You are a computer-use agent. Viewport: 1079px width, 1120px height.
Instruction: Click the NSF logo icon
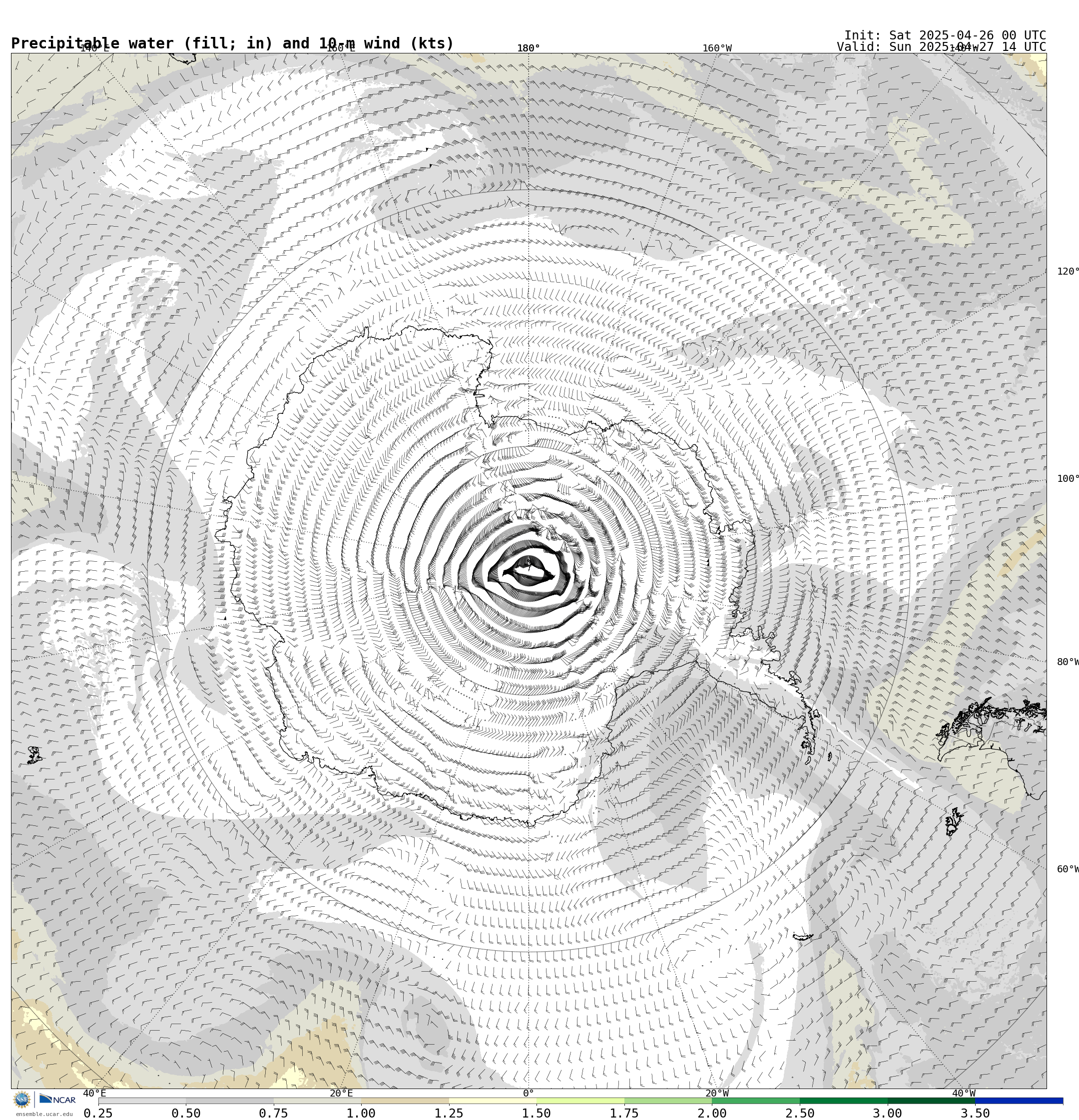(x=21, y=1099)
